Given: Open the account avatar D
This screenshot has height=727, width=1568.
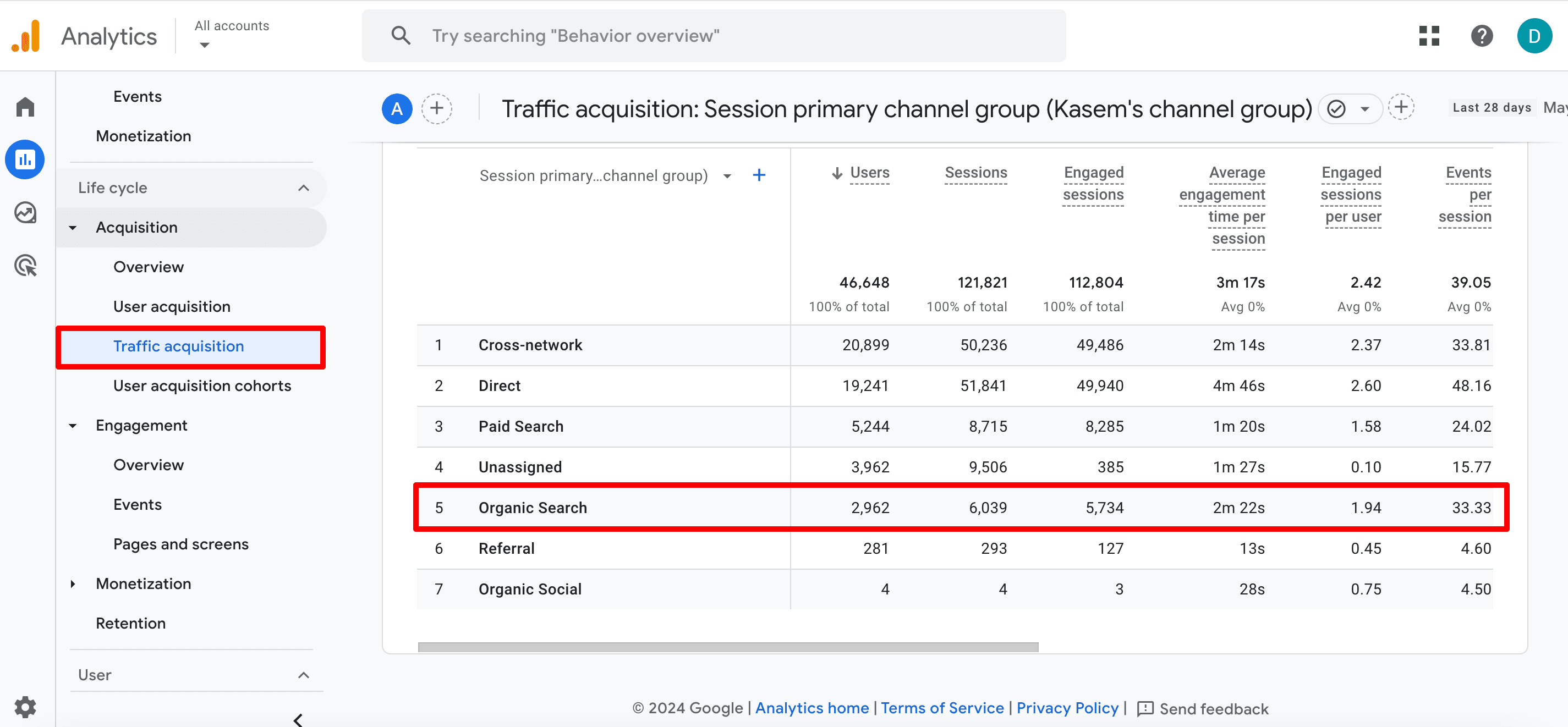Looking at the screenshot, I should (x=1534, y=36).
